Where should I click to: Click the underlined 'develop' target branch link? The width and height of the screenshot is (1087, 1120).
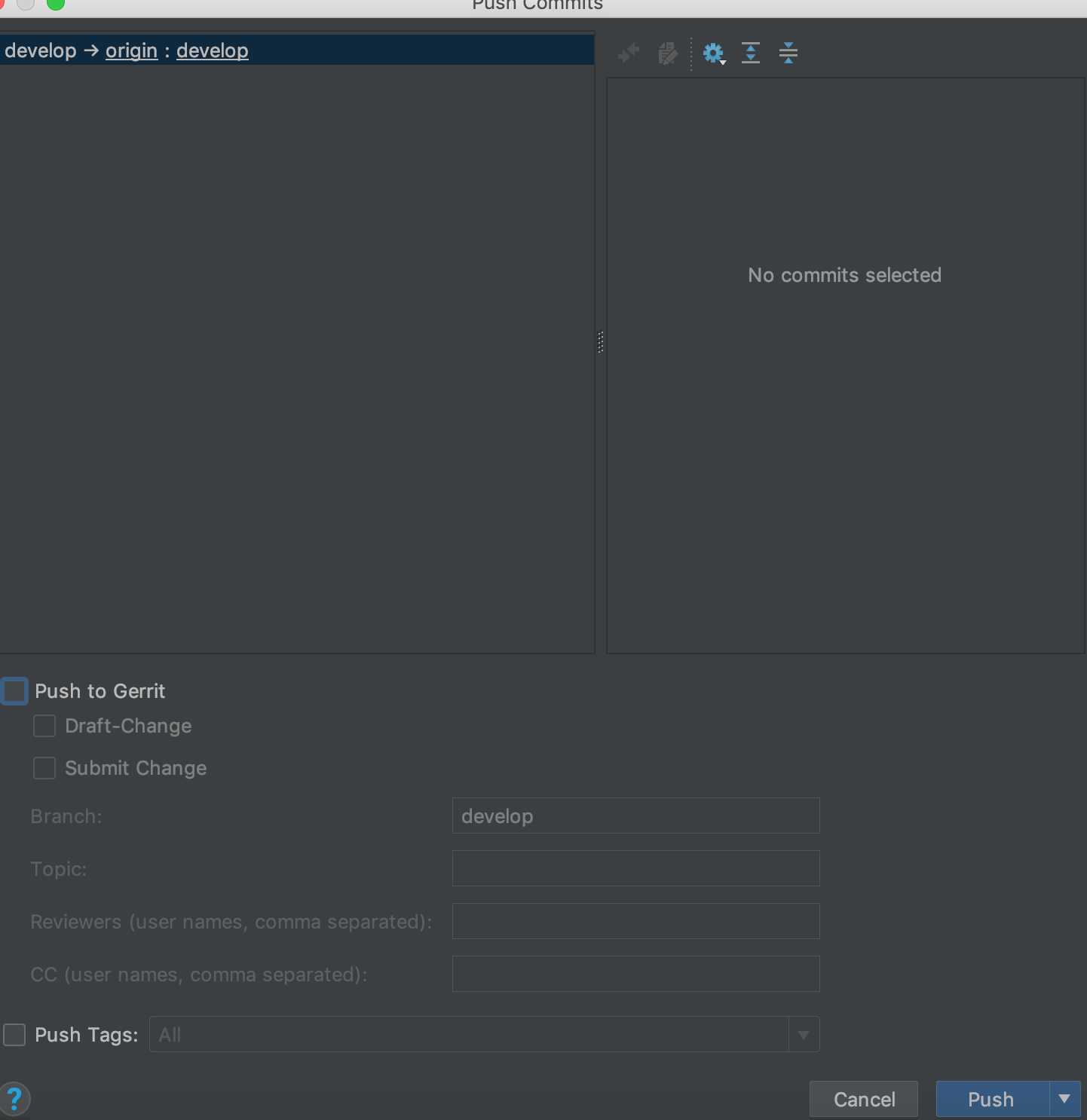click(x=213, y=50)
